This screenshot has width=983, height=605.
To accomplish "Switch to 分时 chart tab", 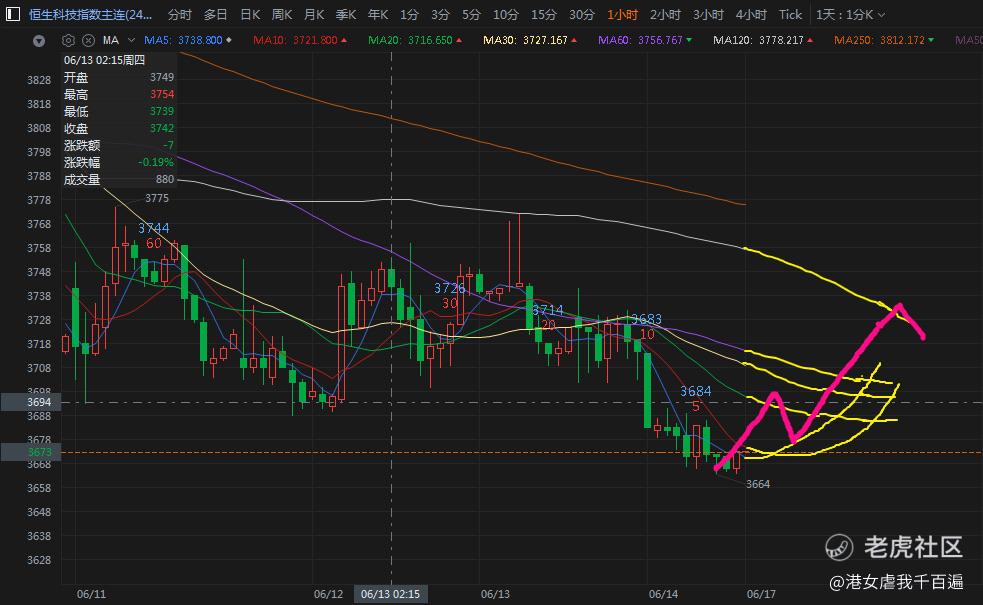I will click(x=179, y=14).
